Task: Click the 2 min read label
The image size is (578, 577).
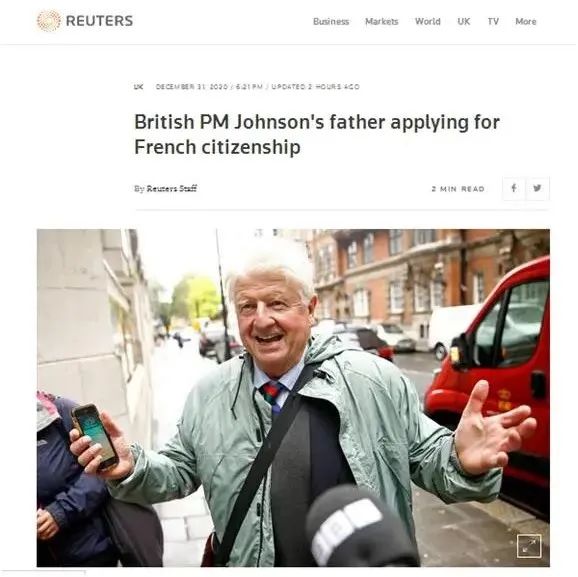Action: [x=458, y=189]
